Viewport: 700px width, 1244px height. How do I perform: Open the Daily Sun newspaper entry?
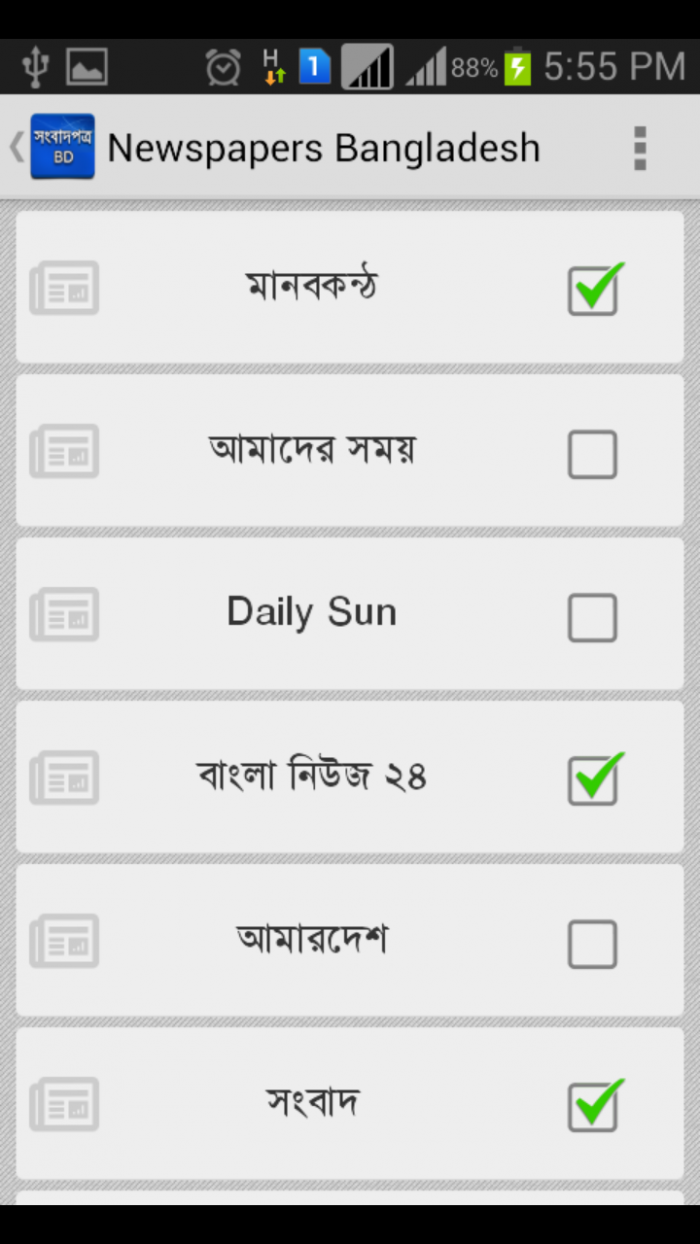click(312, 612)
